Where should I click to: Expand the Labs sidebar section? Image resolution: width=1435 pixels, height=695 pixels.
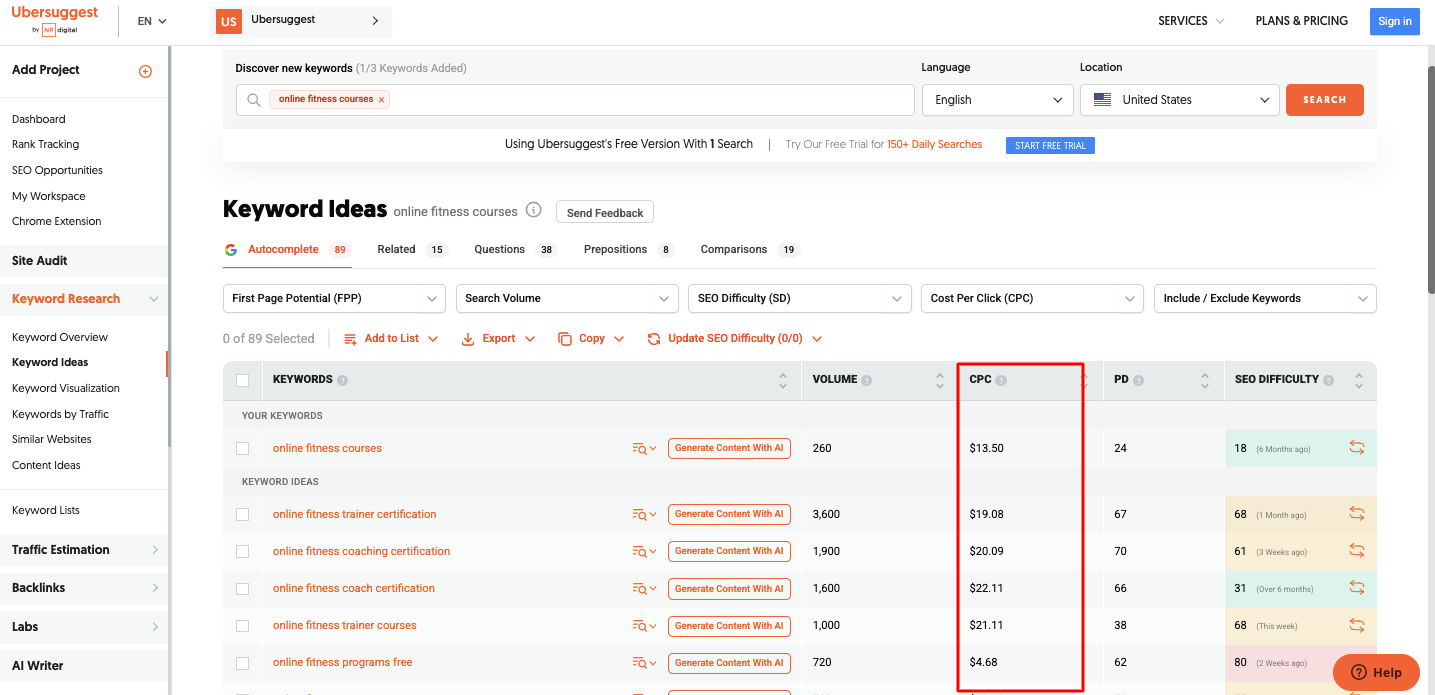[84, 627]
